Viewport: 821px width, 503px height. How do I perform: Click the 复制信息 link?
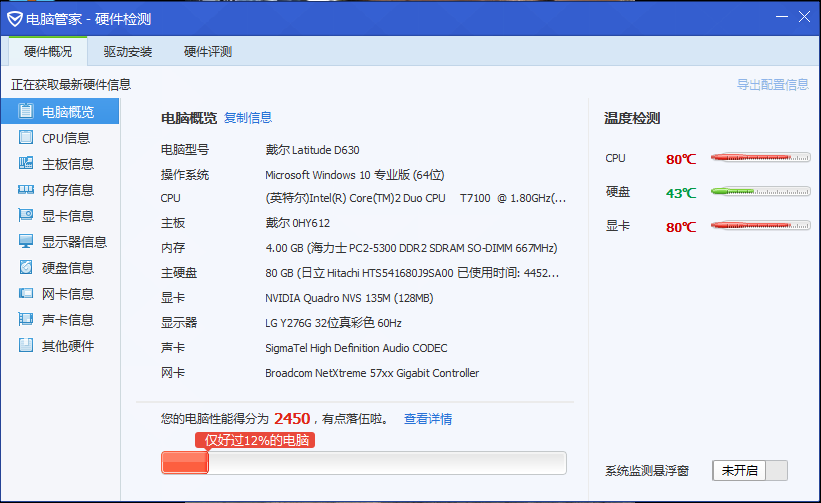[x=248, y=118]
